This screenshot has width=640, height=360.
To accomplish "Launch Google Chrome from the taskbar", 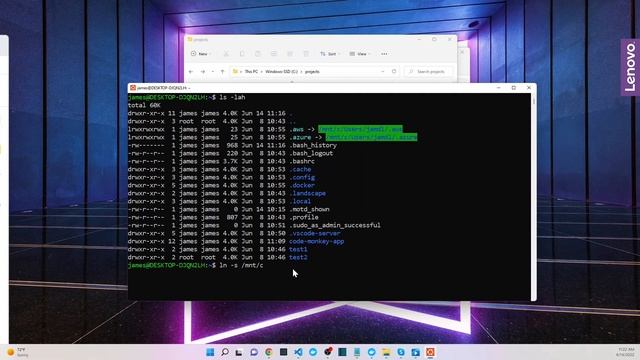I will point(269,352).
